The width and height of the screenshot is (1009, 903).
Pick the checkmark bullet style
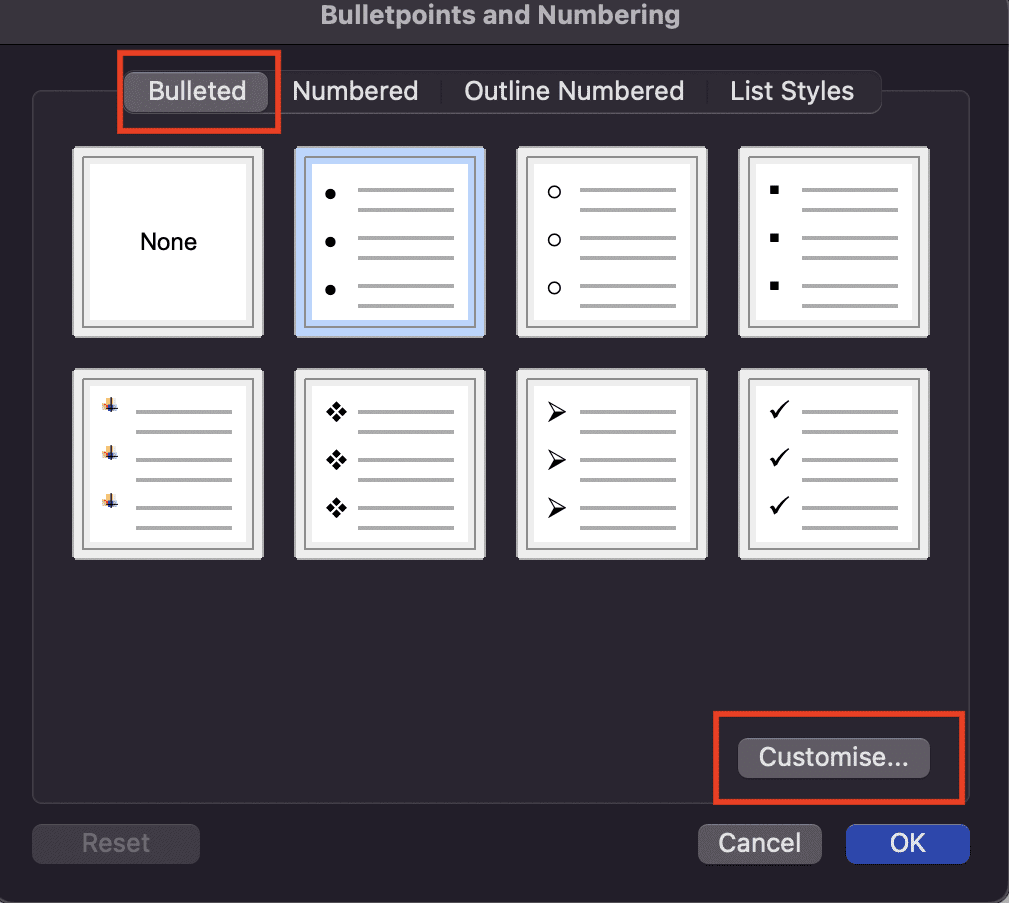point(833,463)
